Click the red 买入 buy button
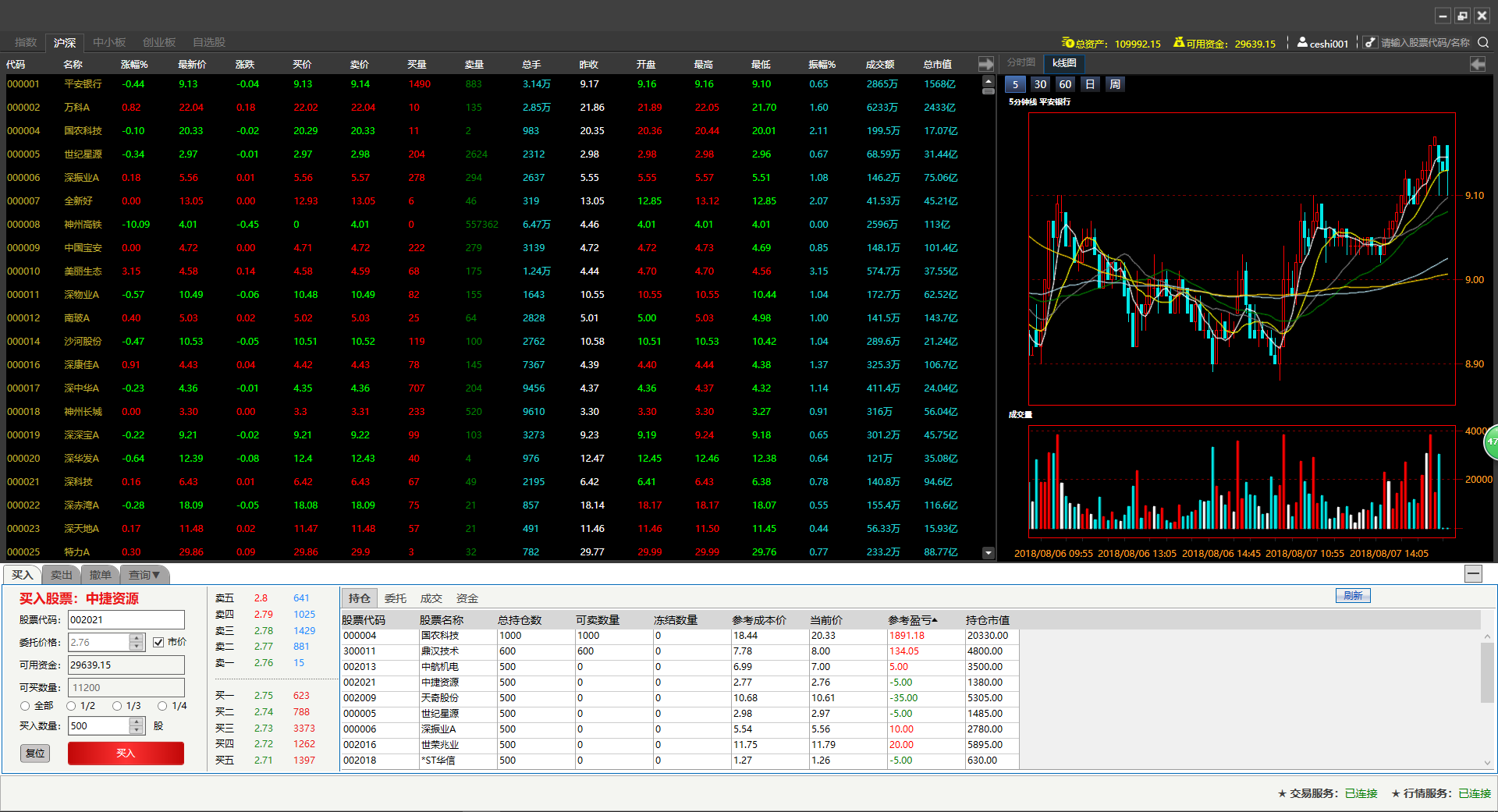 [x=126, y=753]
